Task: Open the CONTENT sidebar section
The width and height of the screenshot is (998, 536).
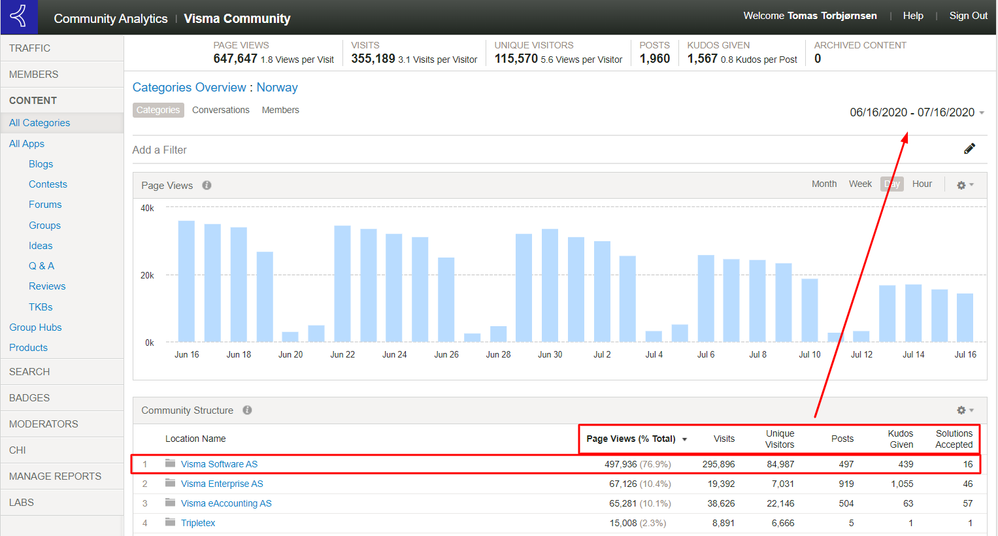Action: pos(62,101)
